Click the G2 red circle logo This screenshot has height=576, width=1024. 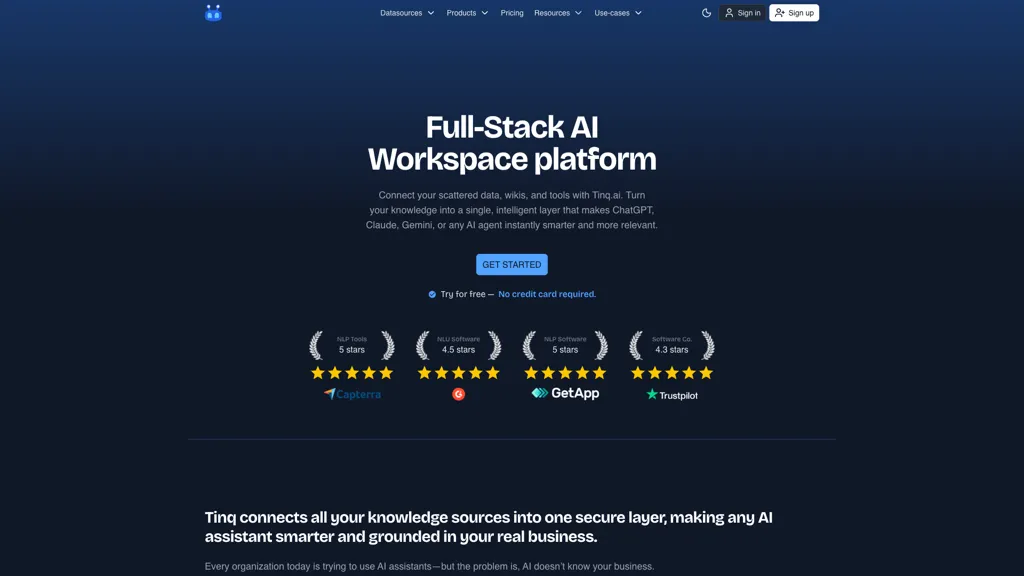click(458, 394)
